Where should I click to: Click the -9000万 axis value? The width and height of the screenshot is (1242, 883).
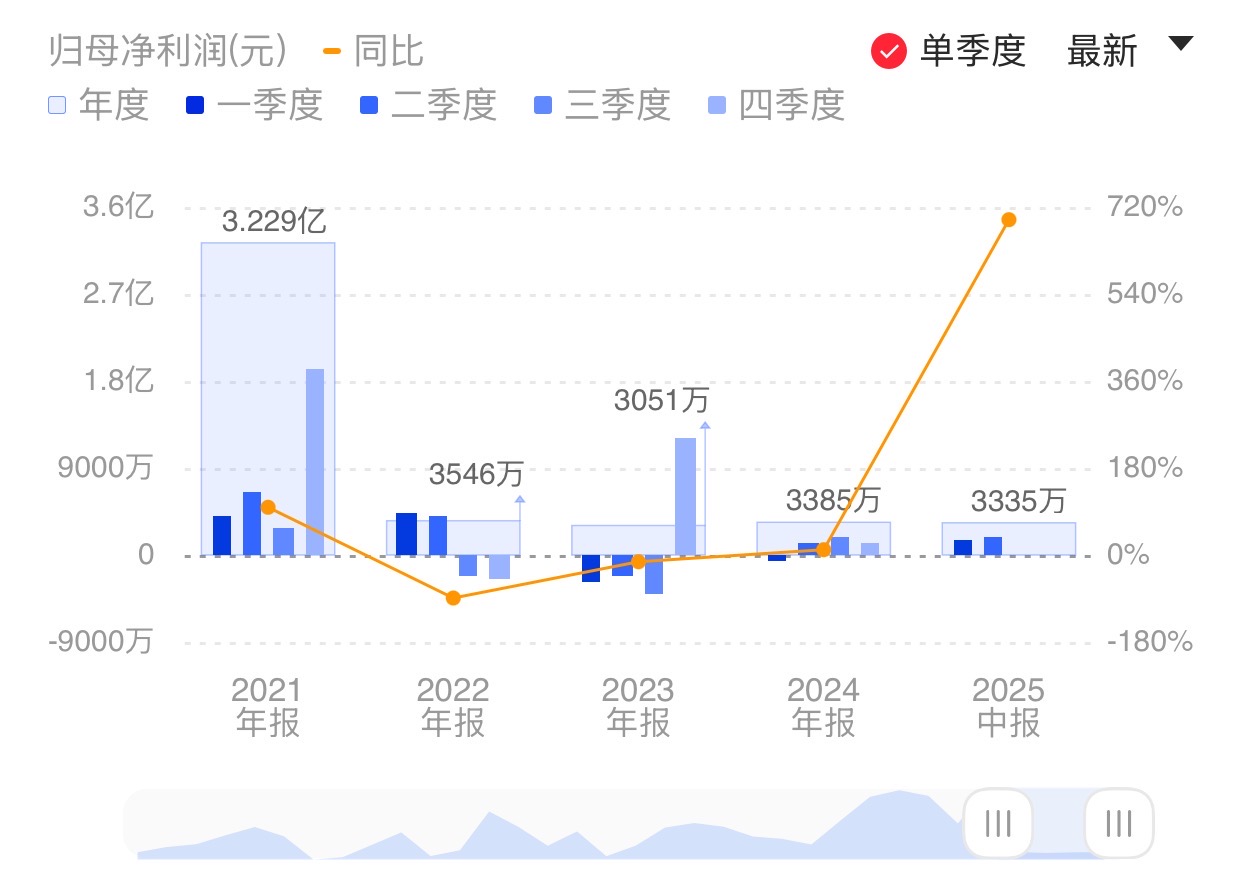click(101, 641)
